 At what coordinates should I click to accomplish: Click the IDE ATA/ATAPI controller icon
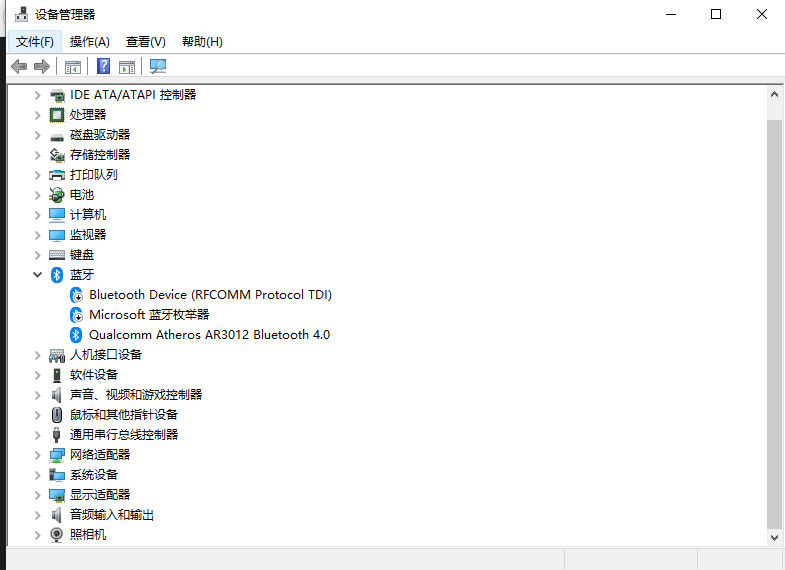[57, 95]
